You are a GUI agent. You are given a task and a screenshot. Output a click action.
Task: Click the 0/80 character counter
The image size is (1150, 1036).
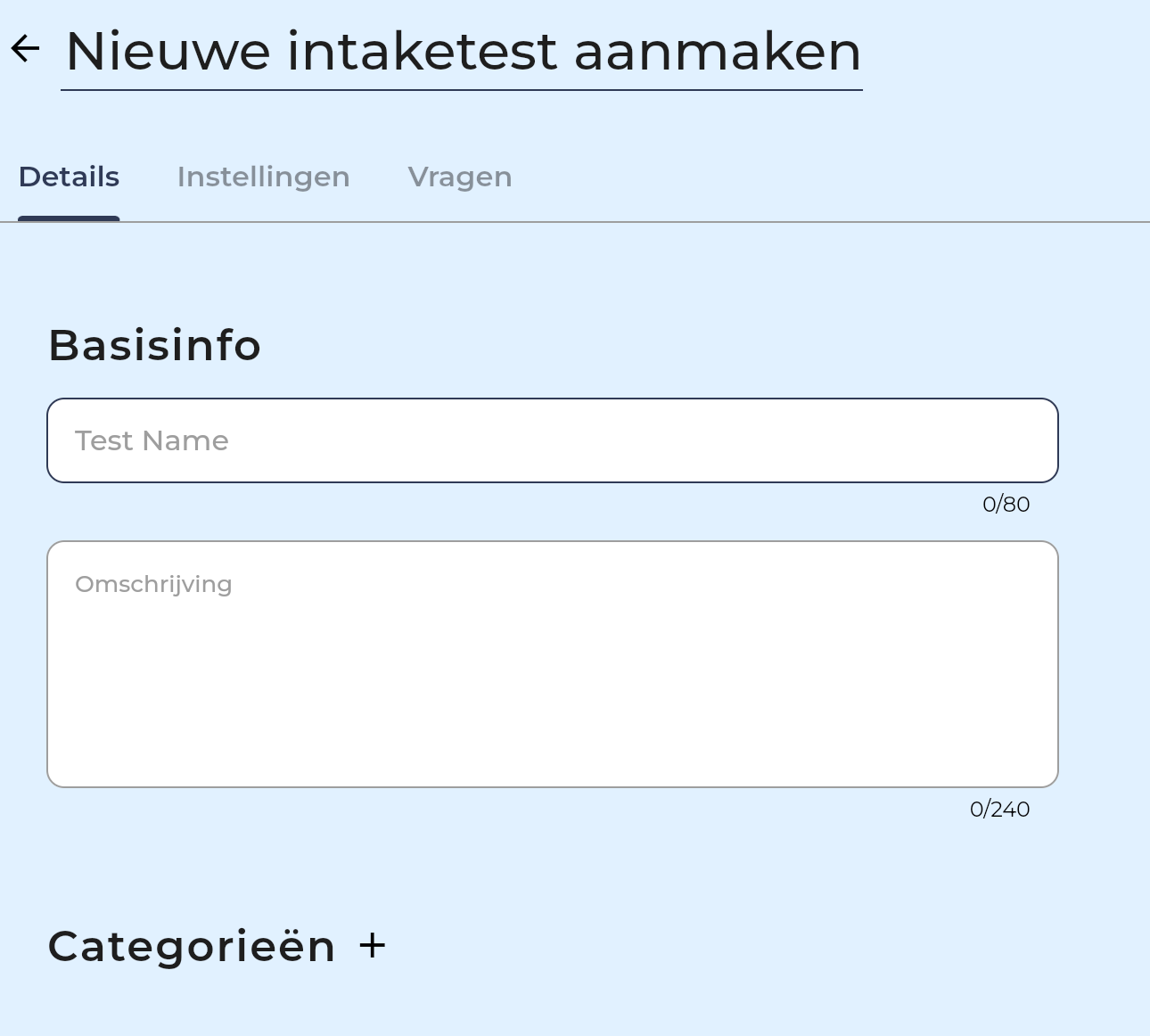coord(1006,505)
